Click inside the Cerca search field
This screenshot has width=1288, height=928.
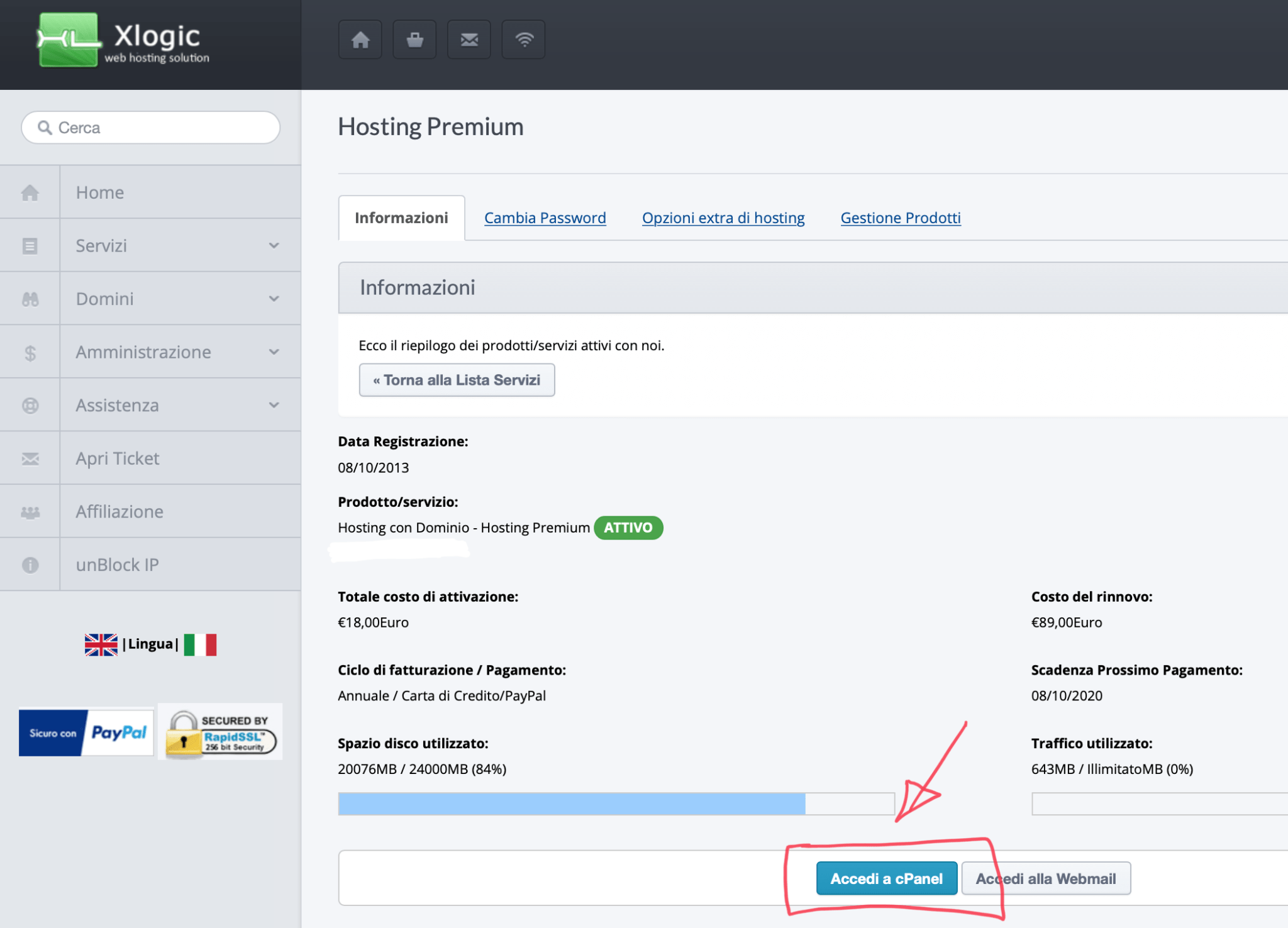coord(150,127)
